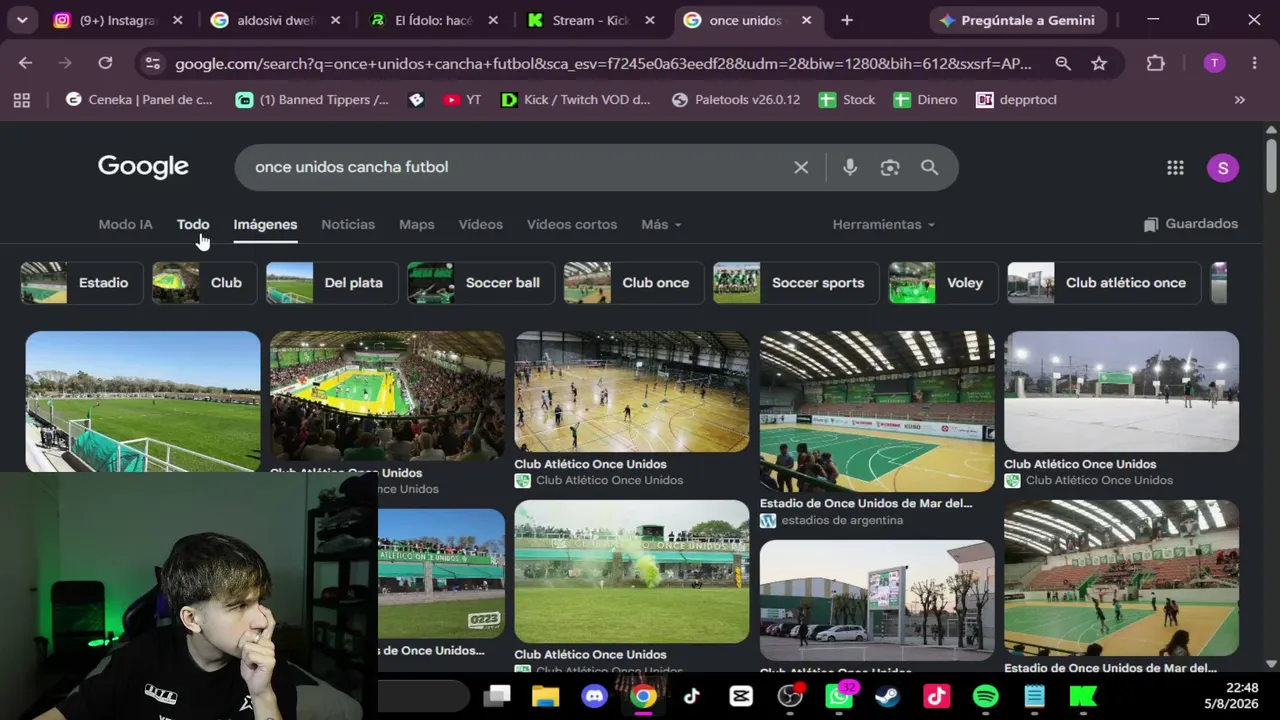Open the Chrome three-dot menu
The width and height of the screenshot is (1280, 720).
pyautogui.click(x=1254, y=63)
